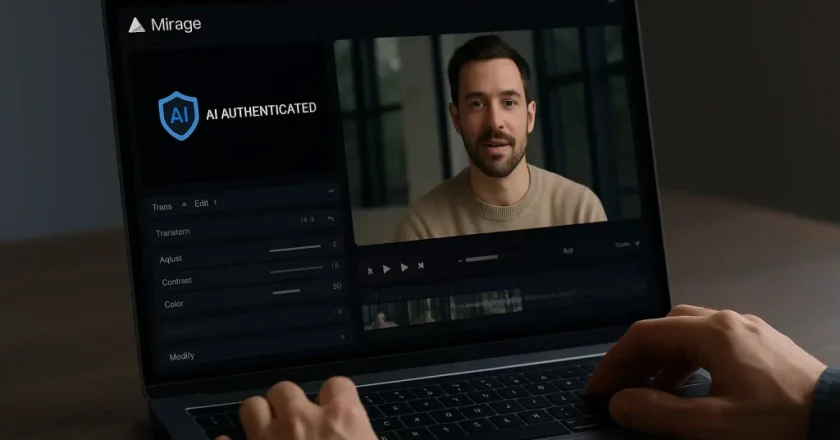Click the blue AI shield badge

[178, 115]
